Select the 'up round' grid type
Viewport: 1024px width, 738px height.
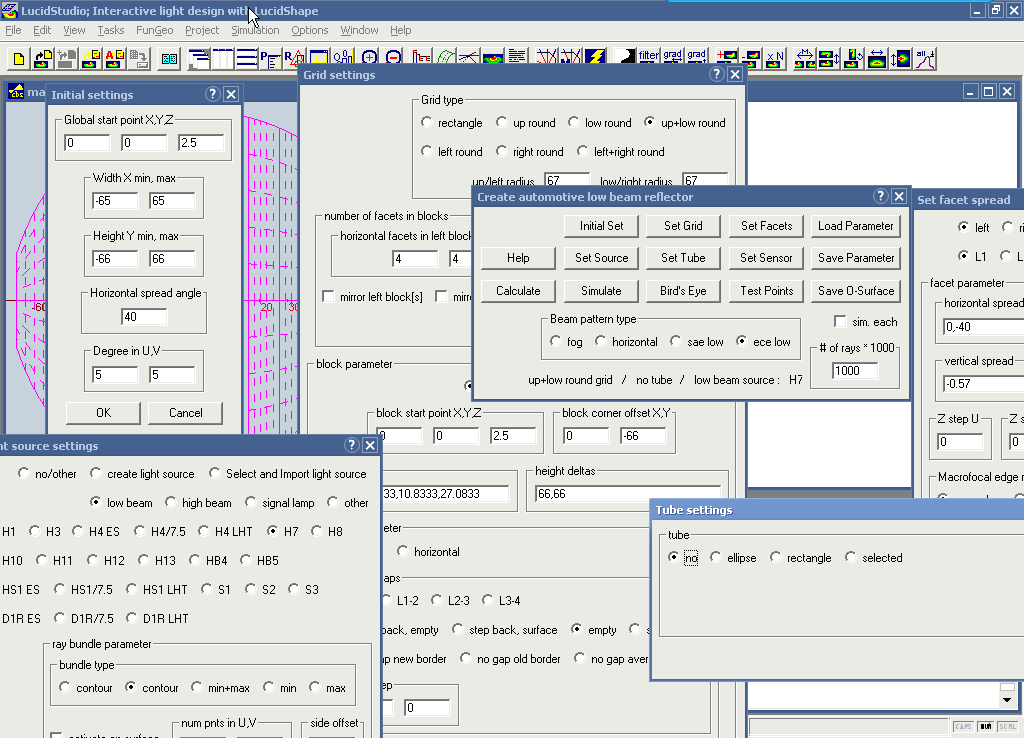502,122
